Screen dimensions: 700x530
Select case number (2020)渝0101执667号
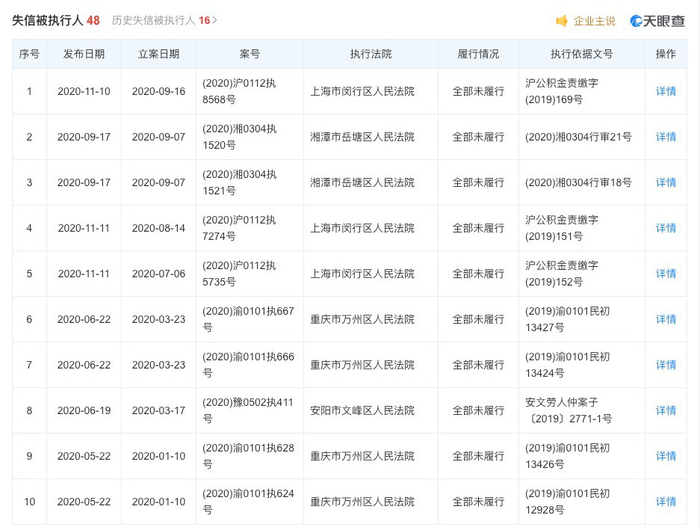(x=248, y=319)
